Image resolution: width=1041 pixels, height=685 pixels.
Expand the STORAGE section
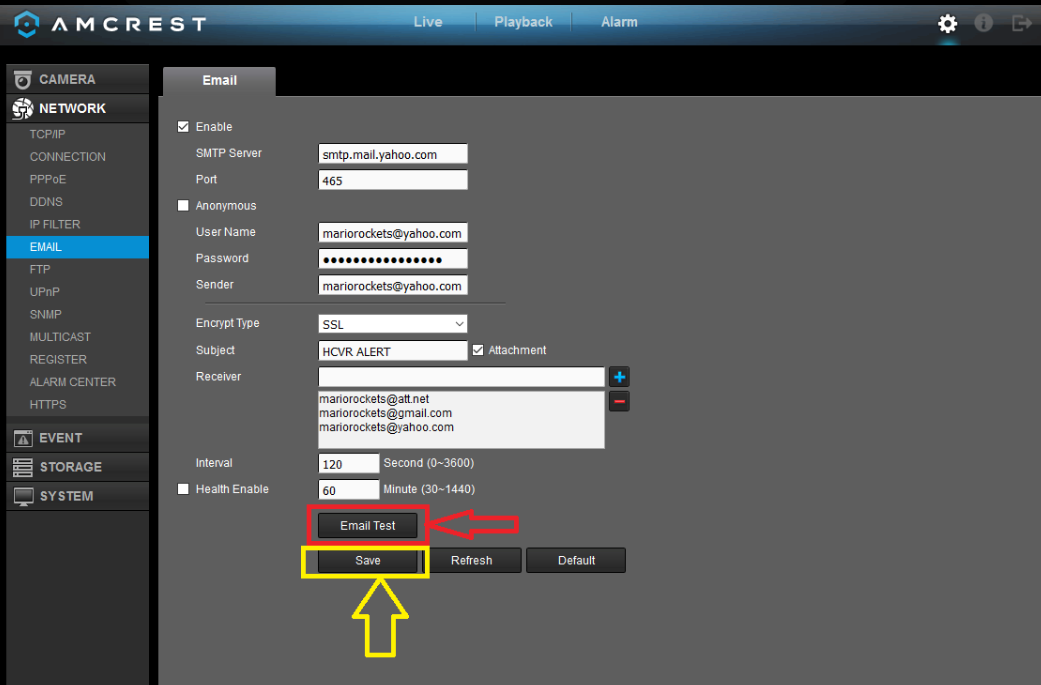pos(78,467)
